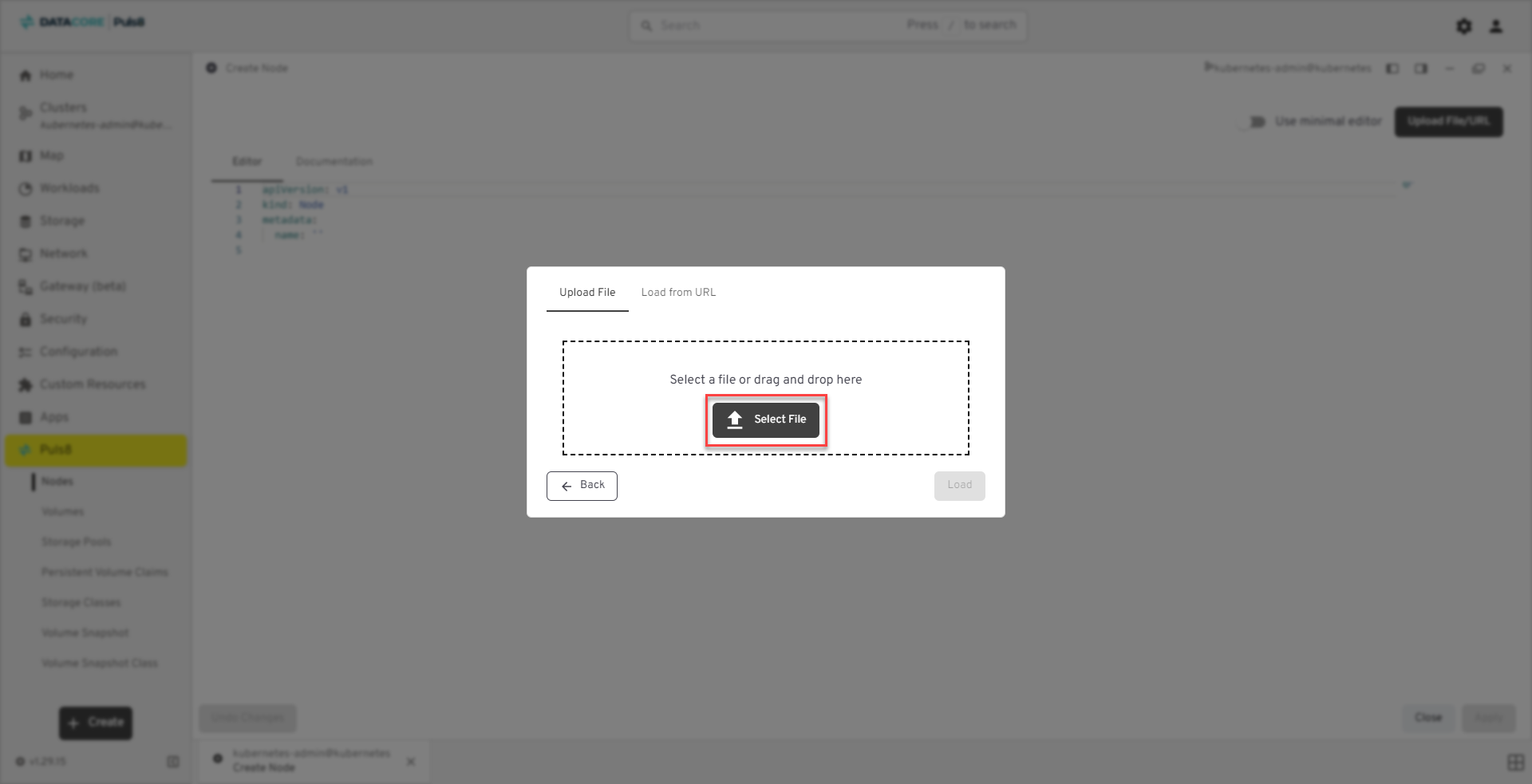Click the Home icon in sidebar
The height and width of the screenshot is (784, 1532).
[x=26, y=75]
